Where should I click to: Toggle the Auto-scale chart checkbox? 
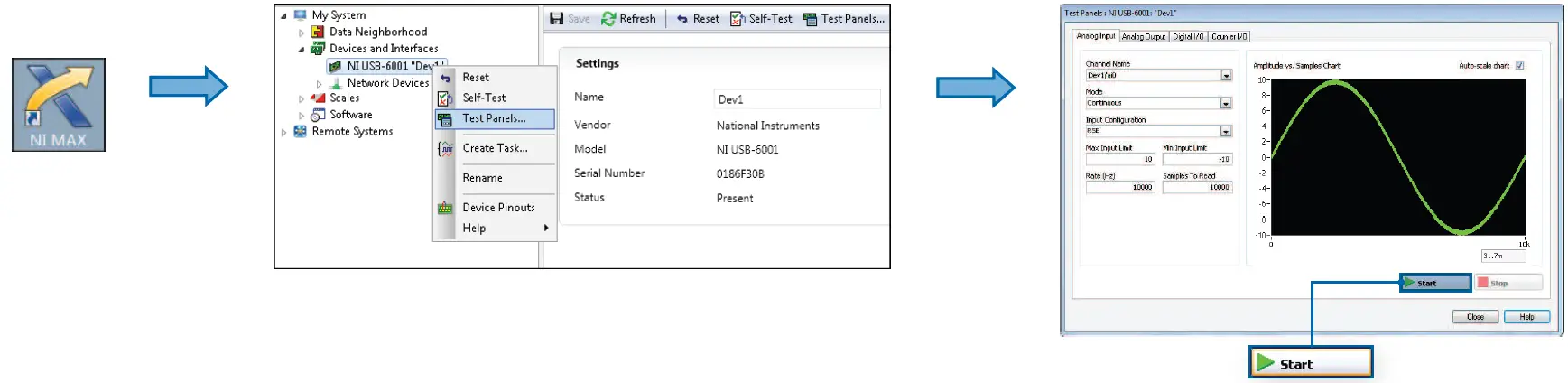[1519, 66]
